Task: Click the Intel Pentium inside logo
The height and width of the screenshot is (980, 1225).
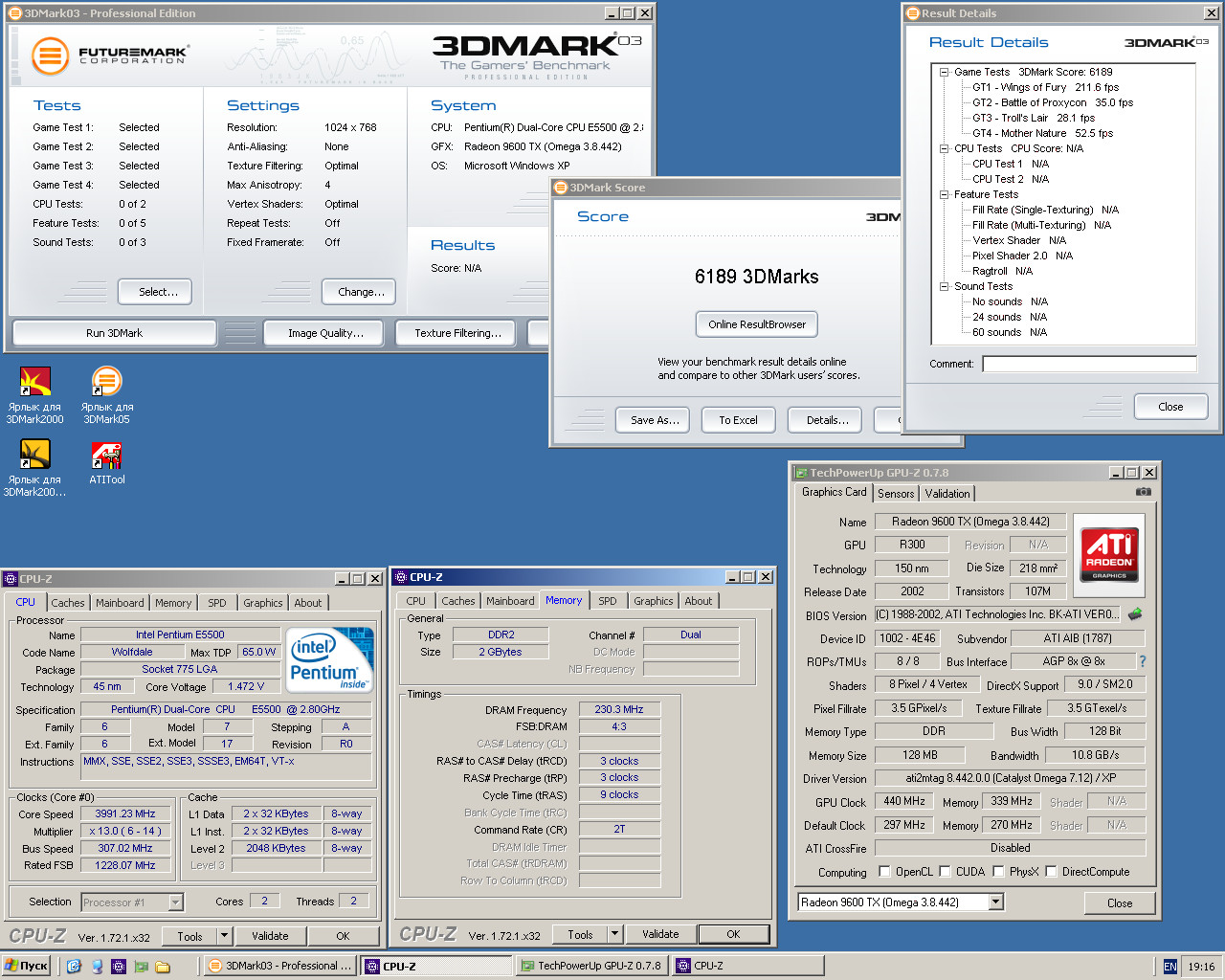Action: tap(329, 659)
